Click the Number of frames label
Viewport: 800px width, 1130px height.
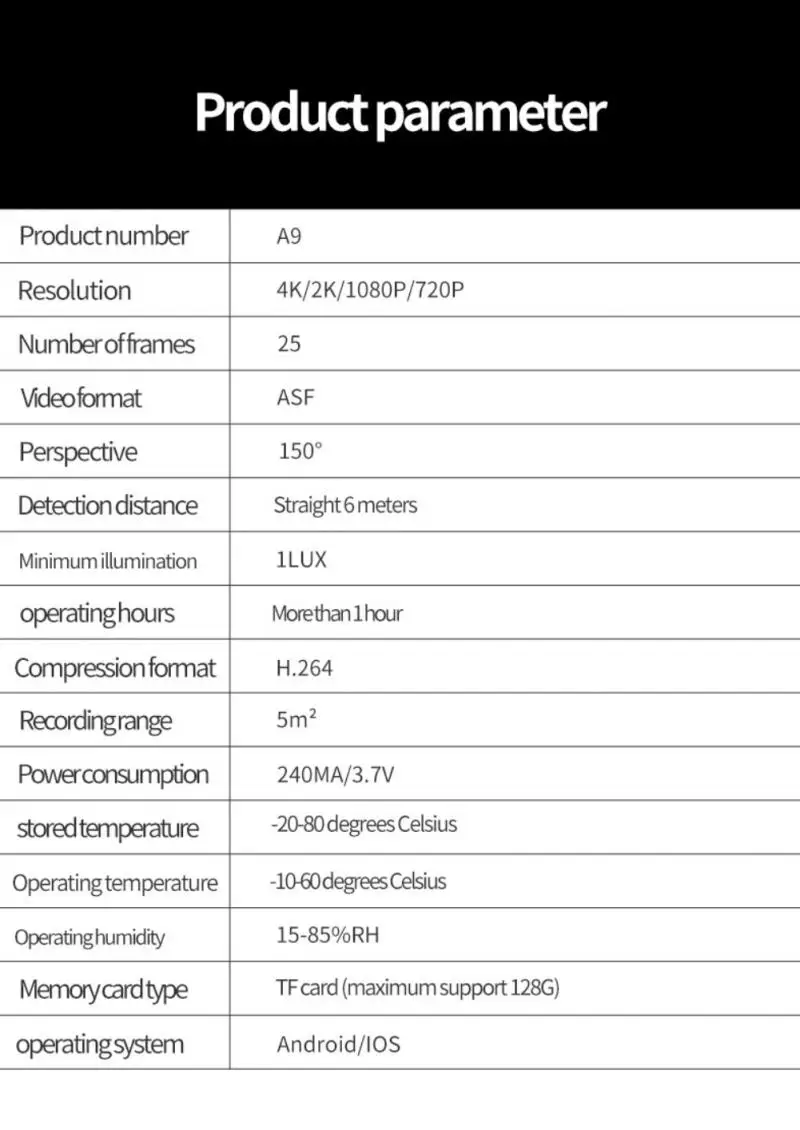click(107, 344)
